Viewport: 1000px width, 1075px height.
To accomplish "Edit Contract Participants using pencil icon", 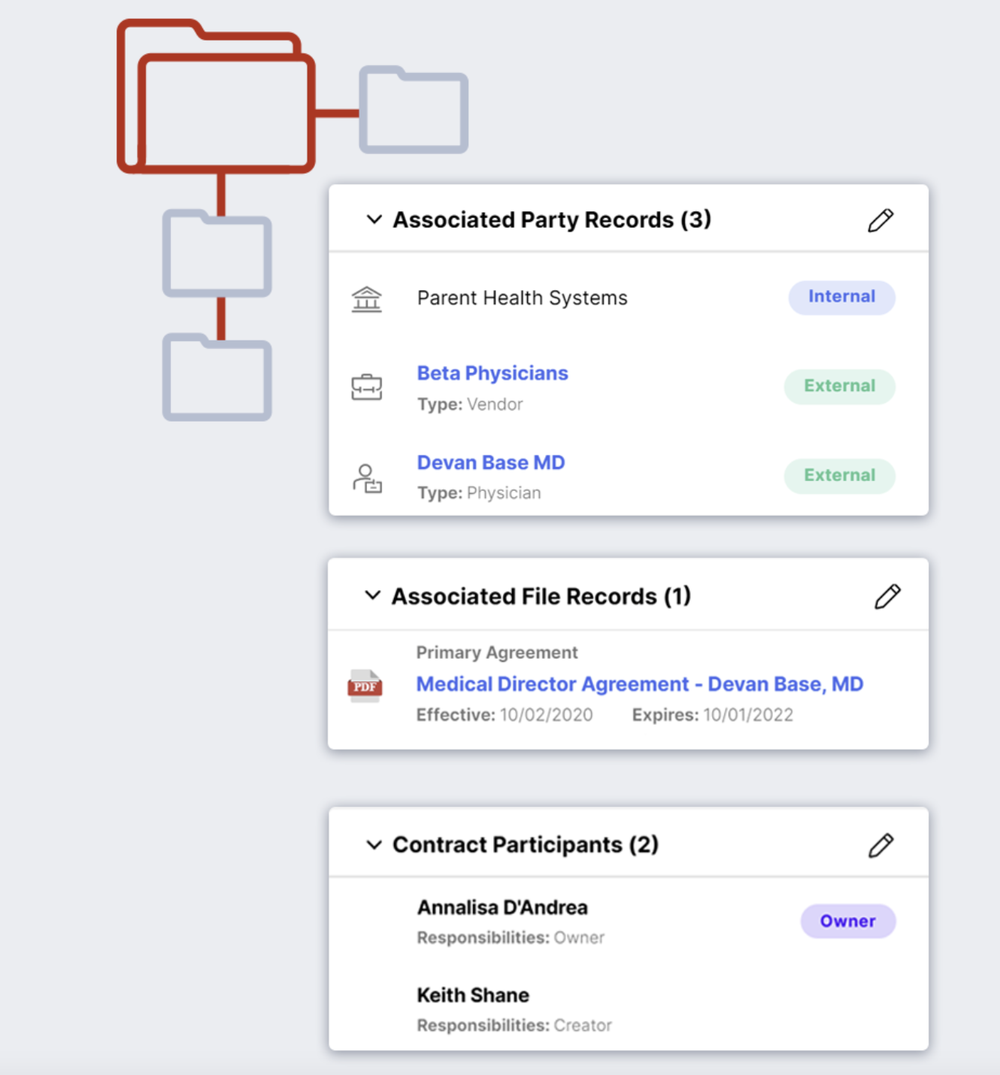I will click(880, 846).
